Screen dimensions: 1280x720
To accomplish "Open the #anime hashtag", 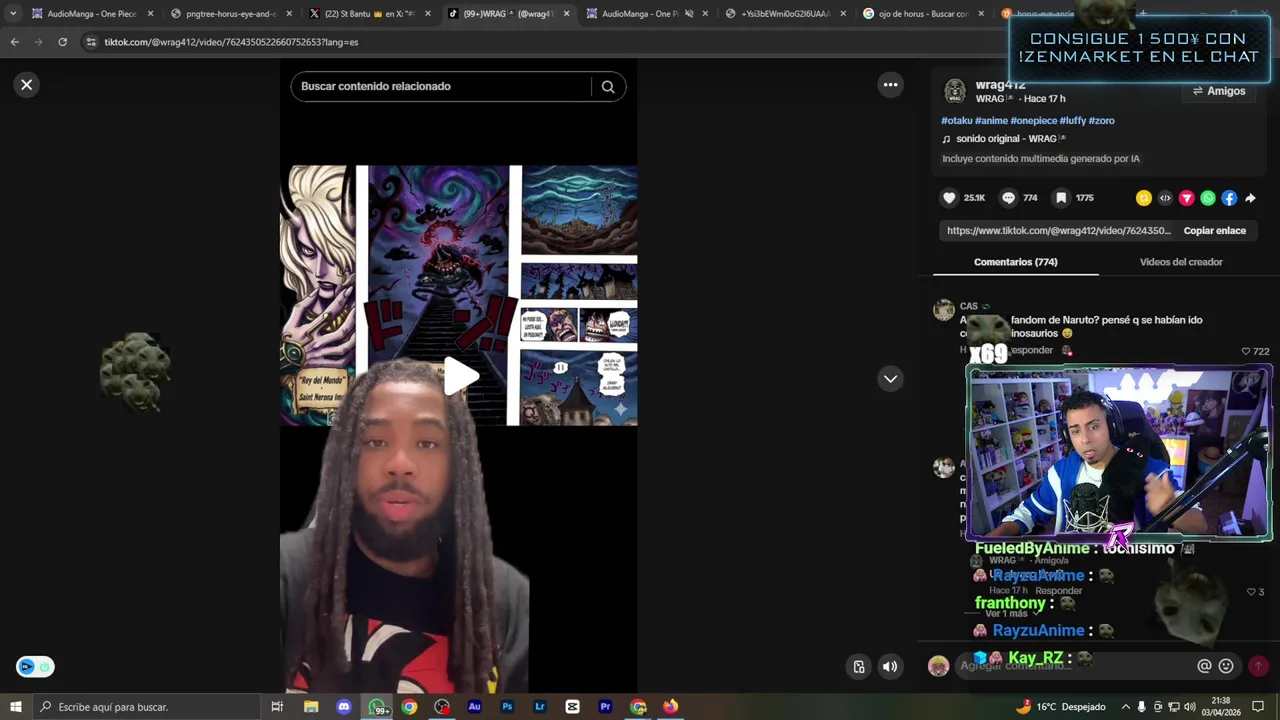I will point(991,121).
